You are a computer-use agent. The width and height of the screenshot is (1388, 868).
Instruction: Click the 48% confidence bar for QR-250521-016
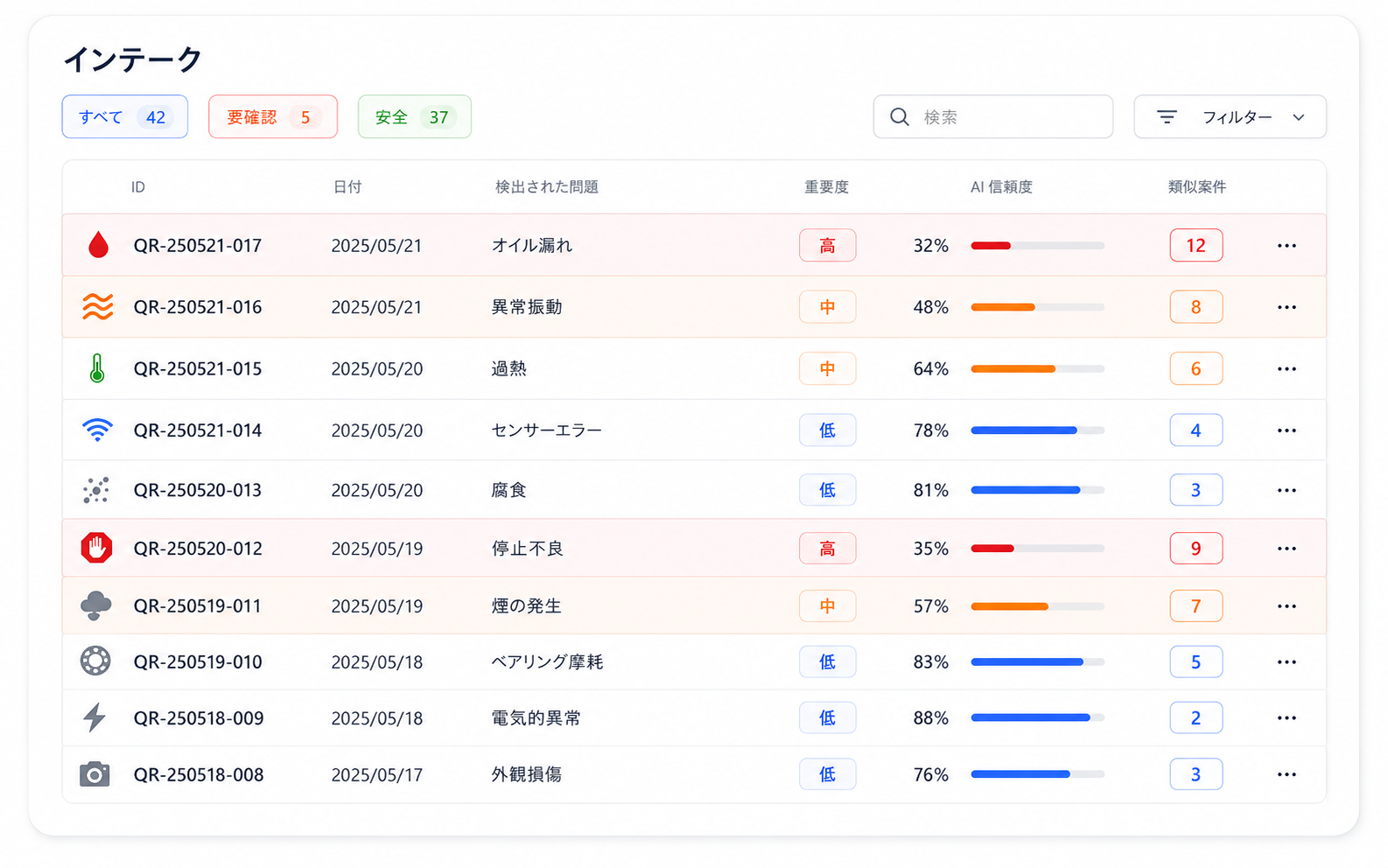[1037, 307]
